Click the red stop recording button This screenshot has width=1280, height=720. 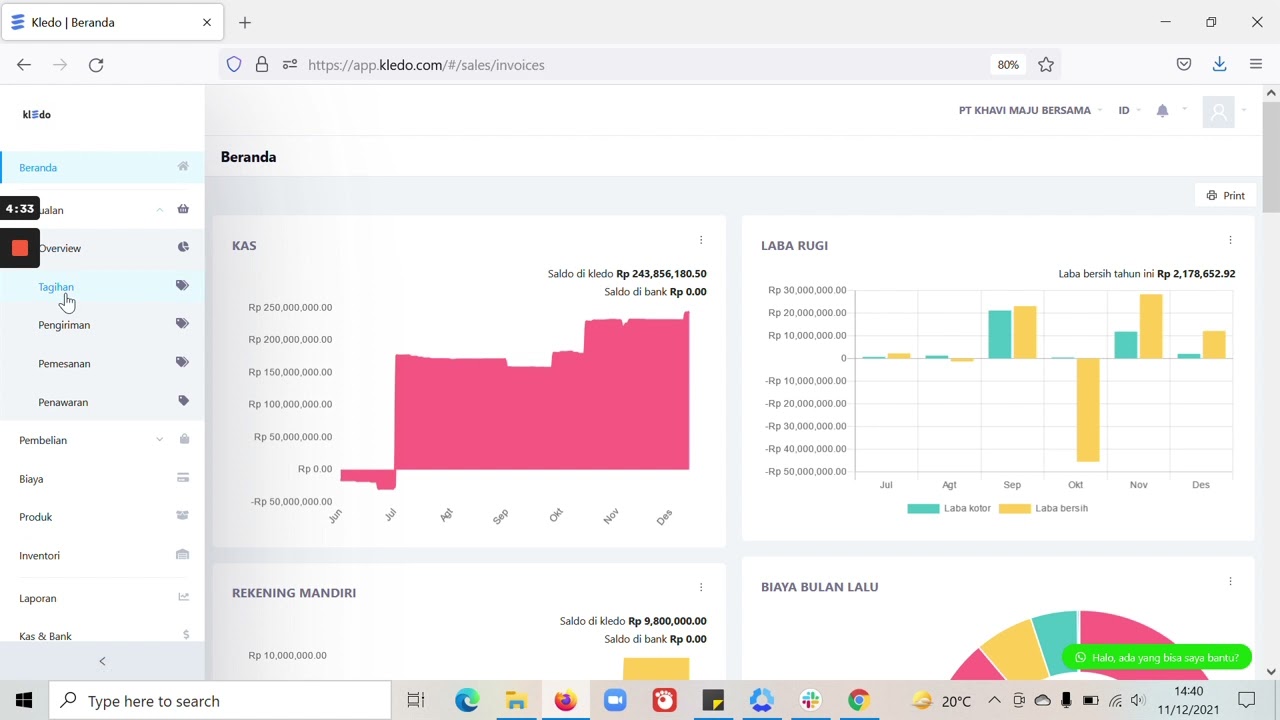[x=20, y=248]
